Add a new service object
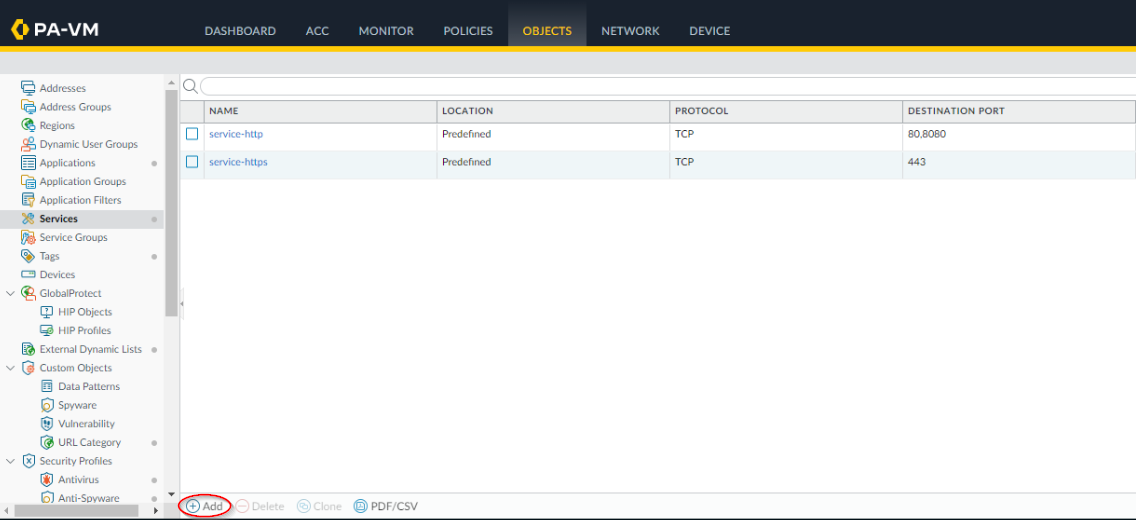Viewport: 1136px width, 520px height. click(x=205, y=506)
